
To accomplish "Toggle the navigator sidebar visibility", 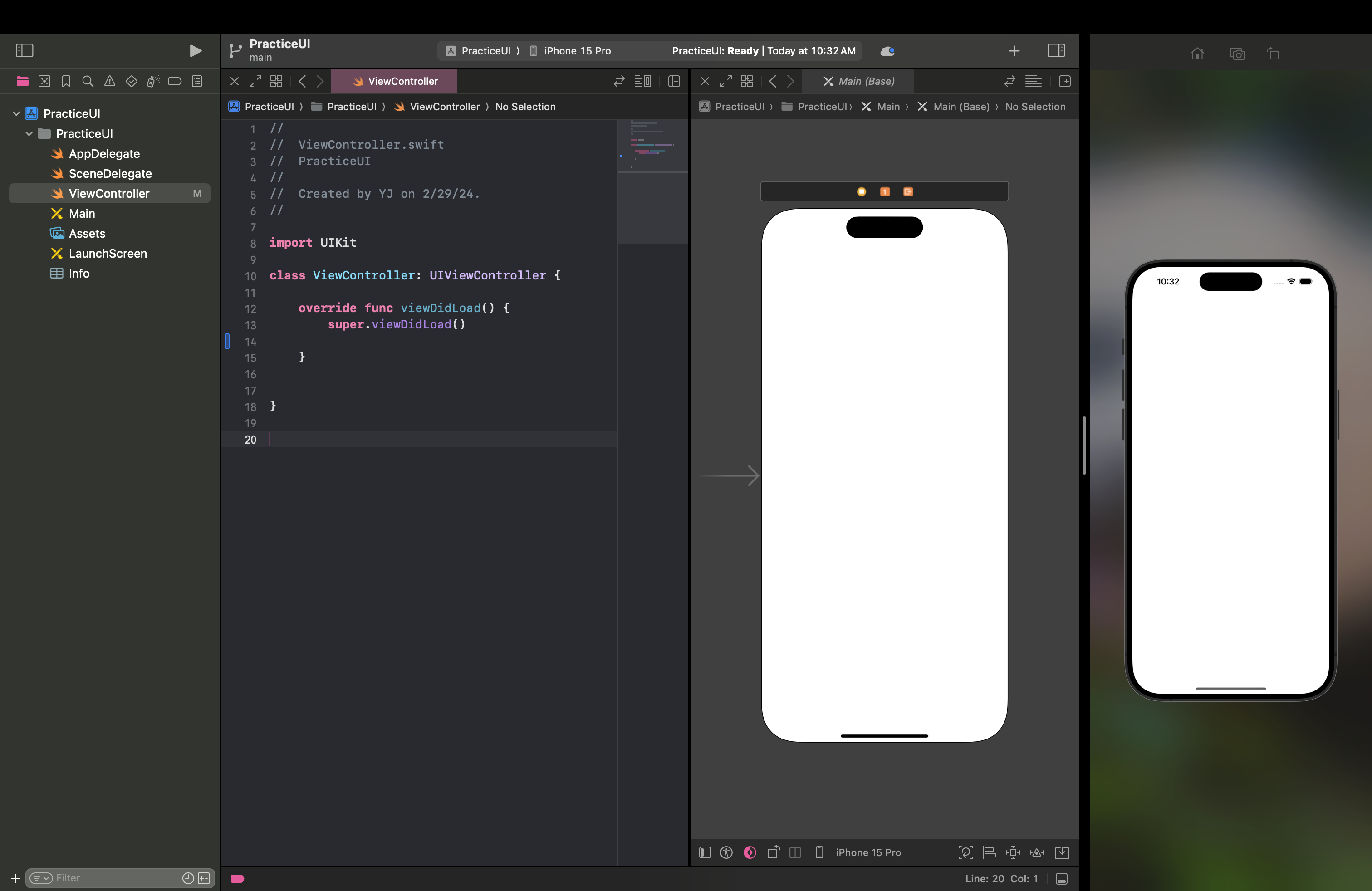I will coord(24,51).
